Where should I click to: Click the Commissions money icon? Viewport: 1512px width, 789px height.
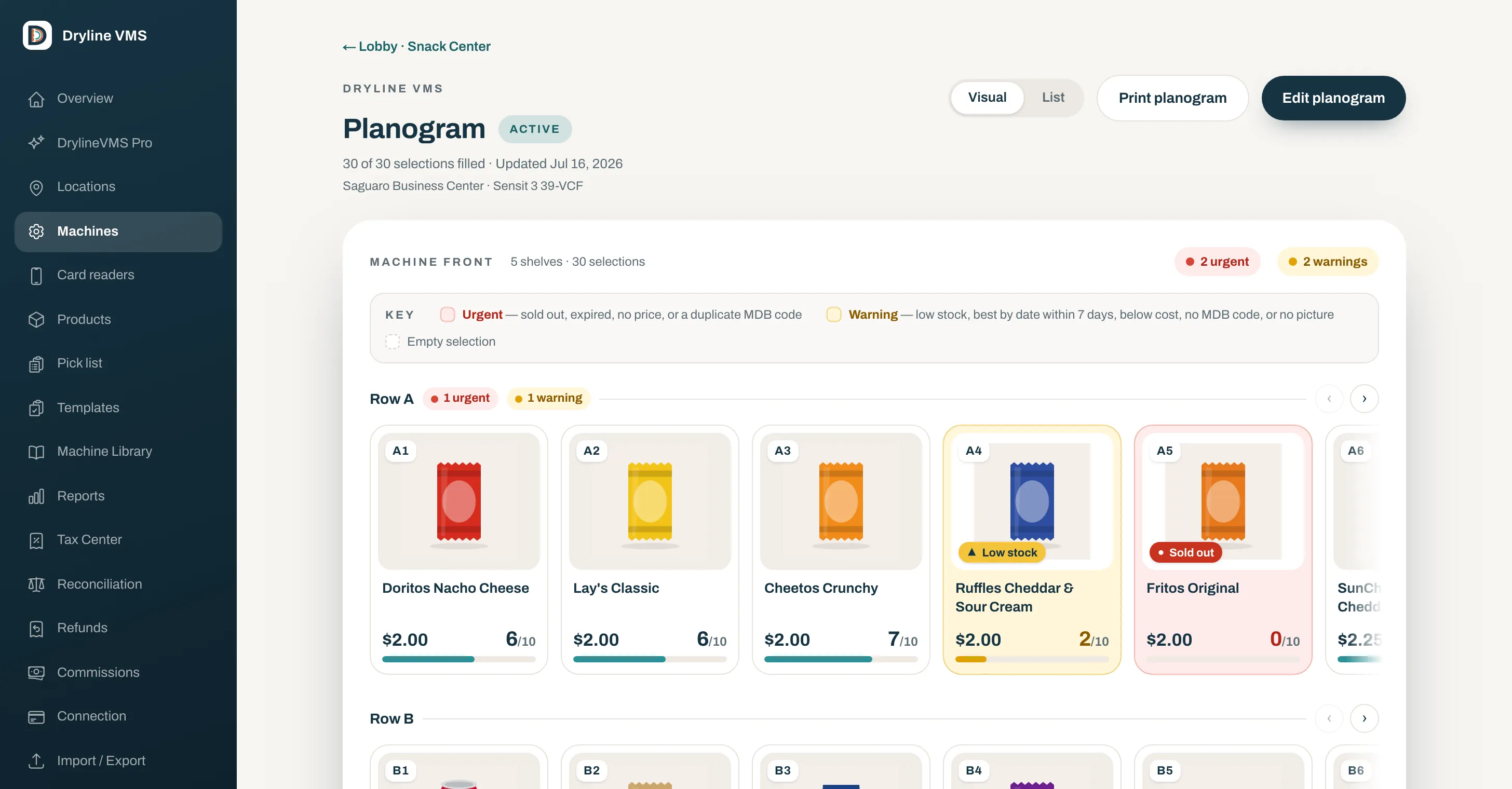[x=36, y=673]
